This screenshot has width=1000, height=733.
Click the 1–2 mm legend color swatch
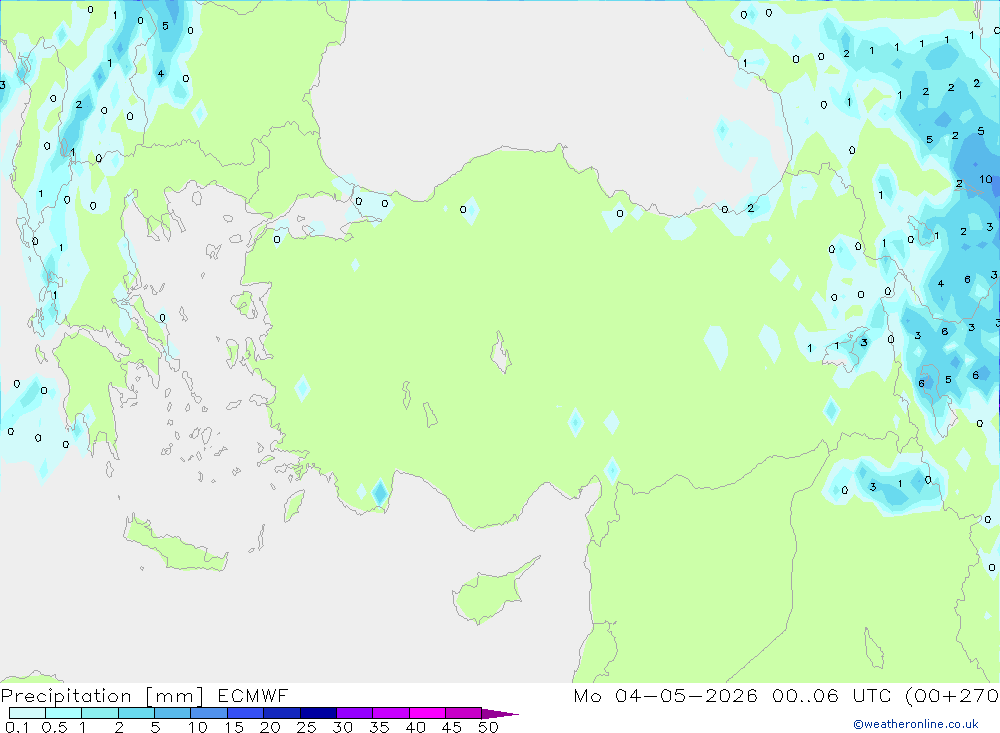[x=99, y=713]
